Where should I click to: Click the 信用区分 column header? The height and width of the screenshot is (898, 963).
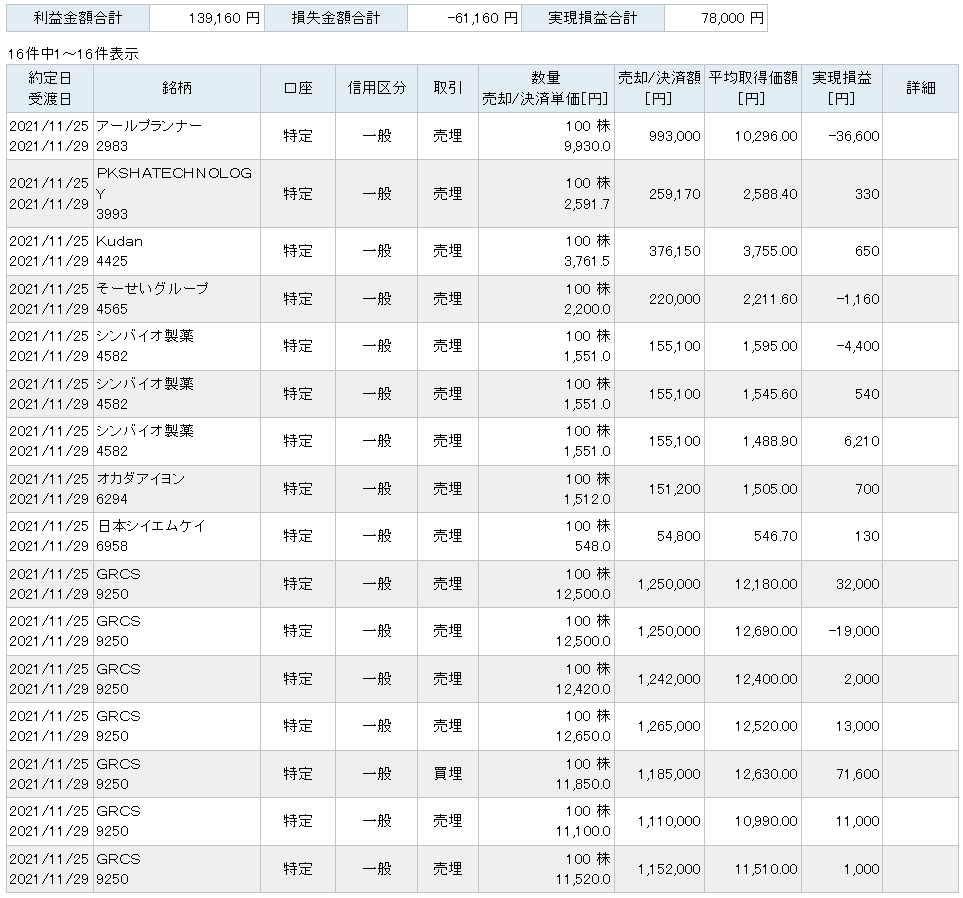tap(376, 88)
